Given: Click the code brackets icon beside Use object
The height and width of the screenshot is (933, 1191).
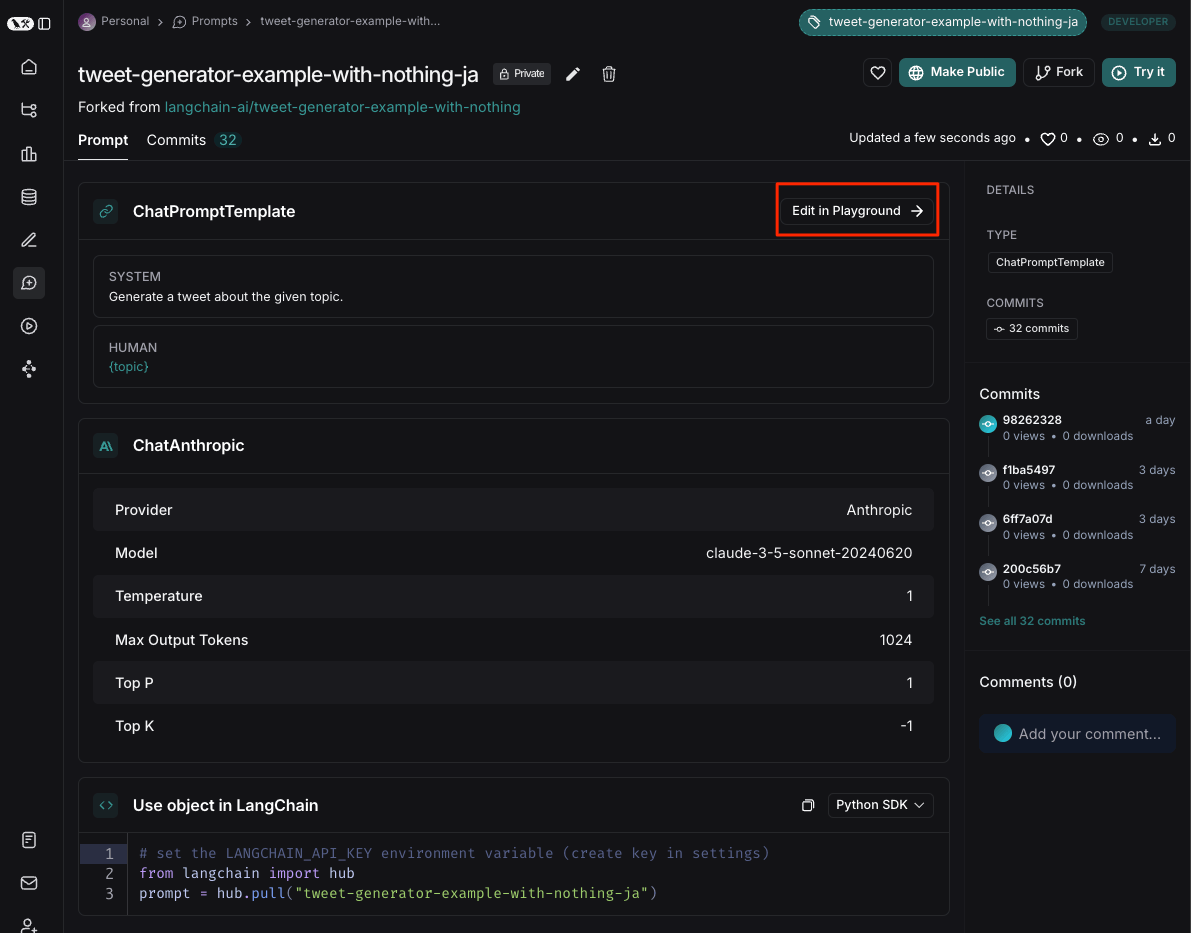Looking at the screenshot, I should [x=106, y=805].
